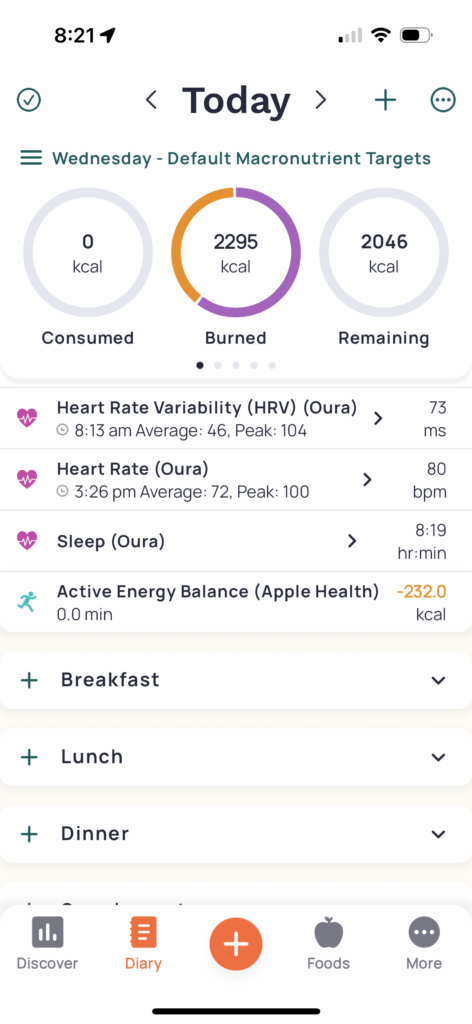Image resolution: width=472 pixels, height=1024 pixels.
Task: Tap the orange center add button
Action: coord(236,944)
